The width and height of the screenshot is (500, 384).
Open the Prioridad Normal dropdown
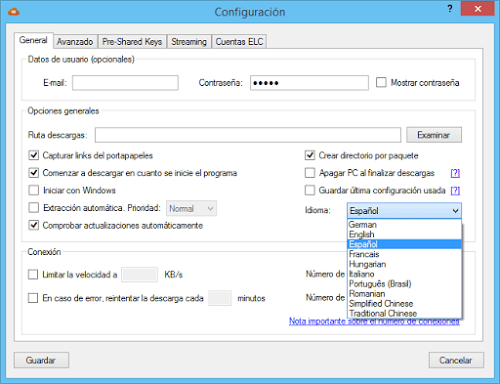(x=191, y=209)
